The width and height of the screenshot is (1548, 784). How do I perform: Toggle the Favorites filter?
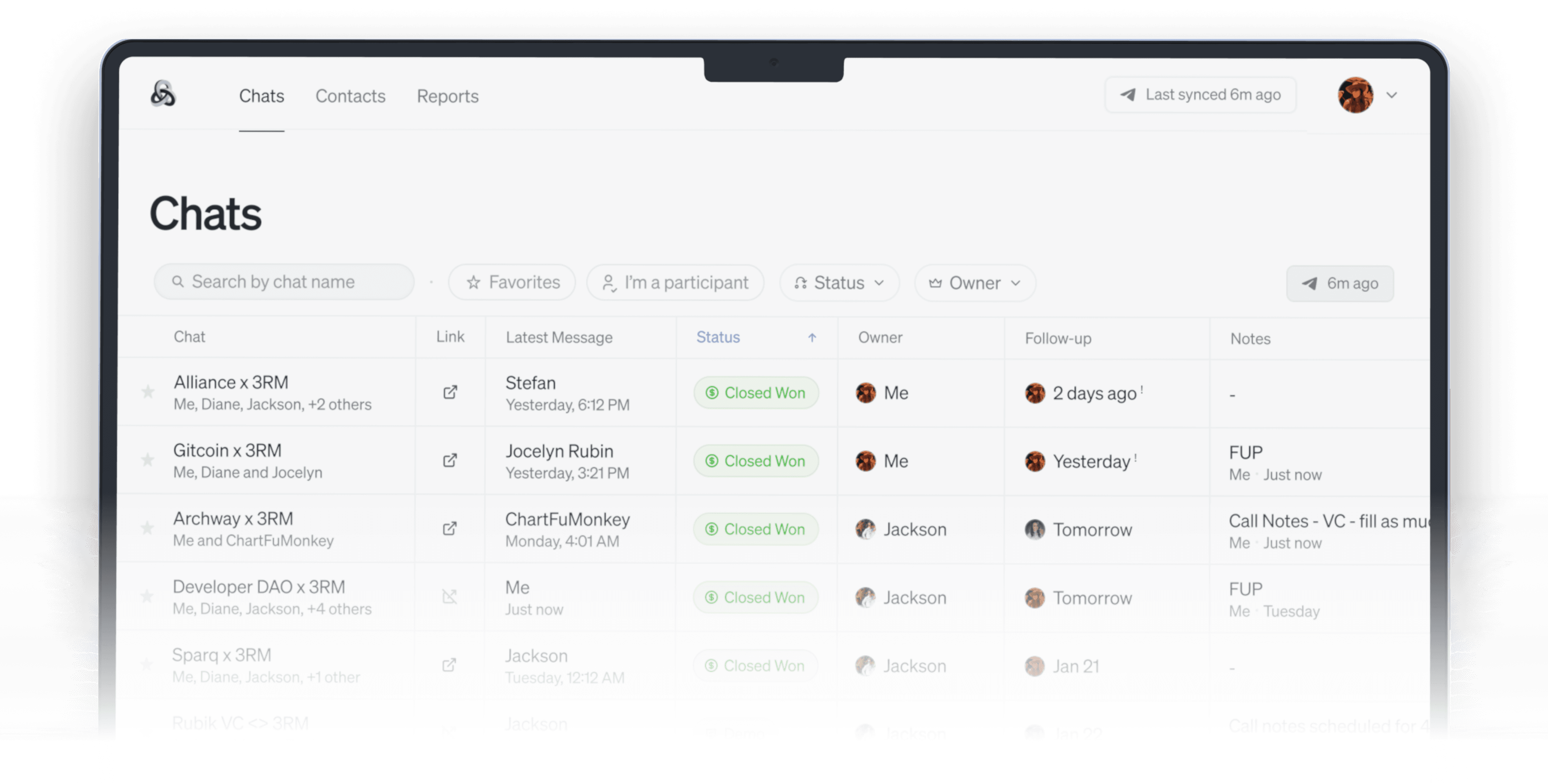(x=512, y=282)
